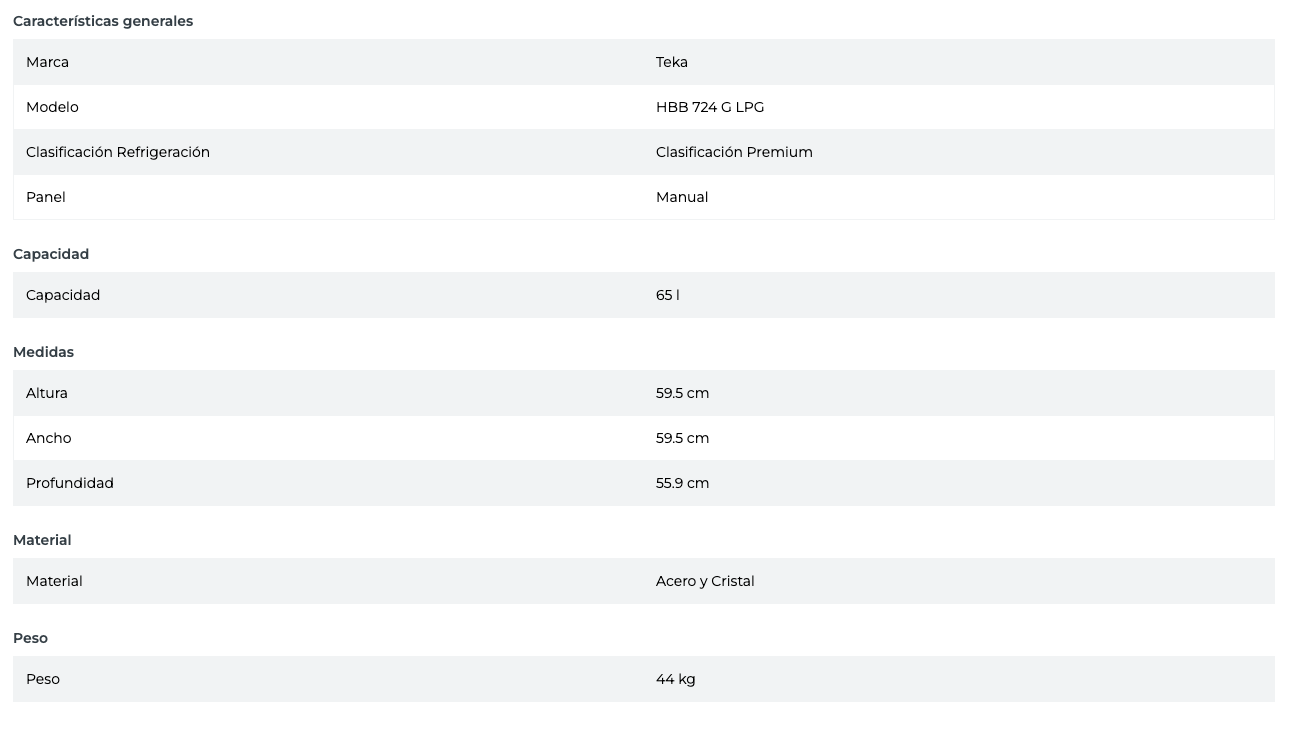
Task: Click the Peso section heading
Action: (x=30, y=638)
